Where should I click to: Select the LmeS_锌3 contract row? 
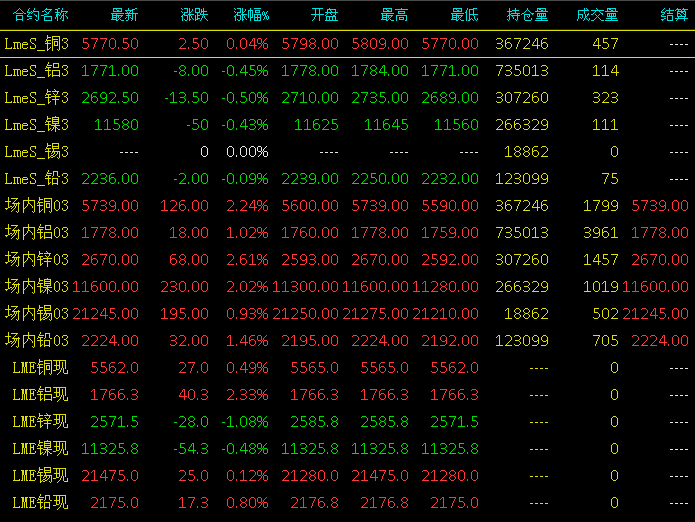[x=348, y=98]
